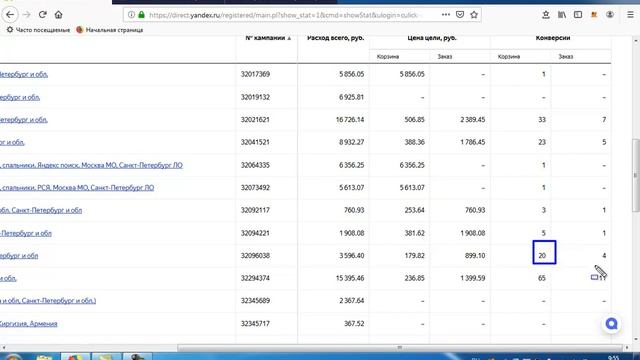This screenshot has height=360, width=640.
Task: Select campaign number 32021621
Action: [255, 120]
